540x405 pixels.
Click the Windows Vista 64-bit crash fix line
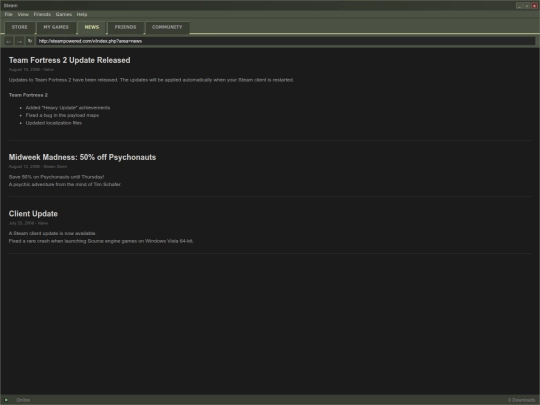point(101,241)
